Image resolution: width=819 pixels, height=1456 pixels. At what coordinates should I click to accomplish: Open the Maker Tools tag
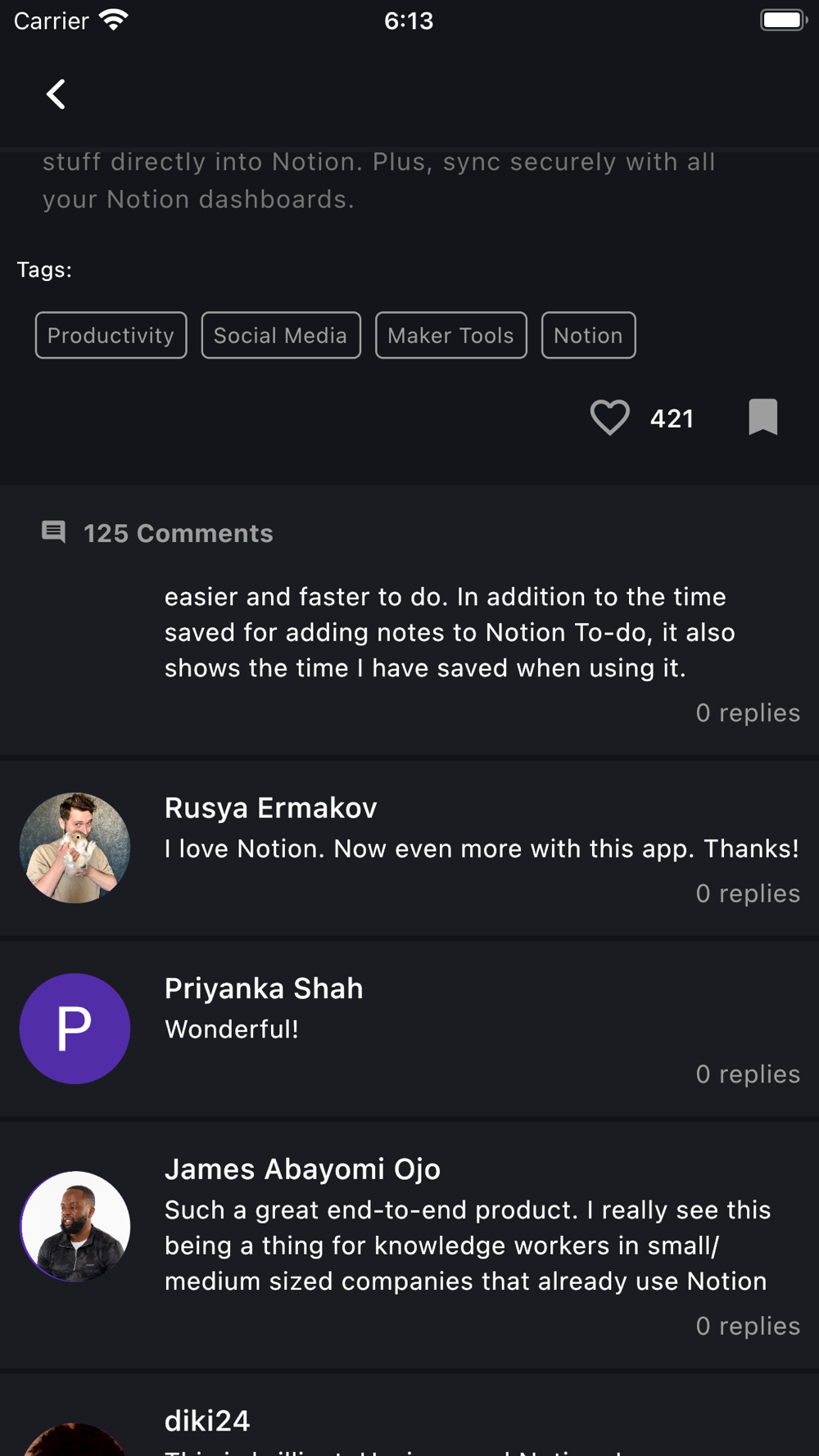point(451,335)
